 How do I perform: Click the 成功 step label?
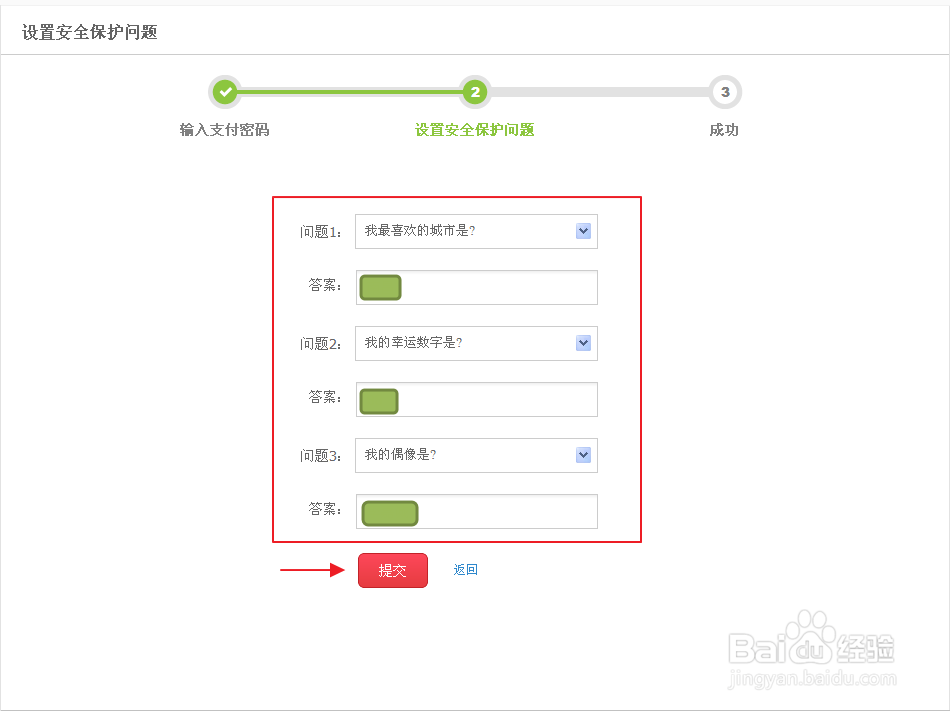[x=724, y=130]
